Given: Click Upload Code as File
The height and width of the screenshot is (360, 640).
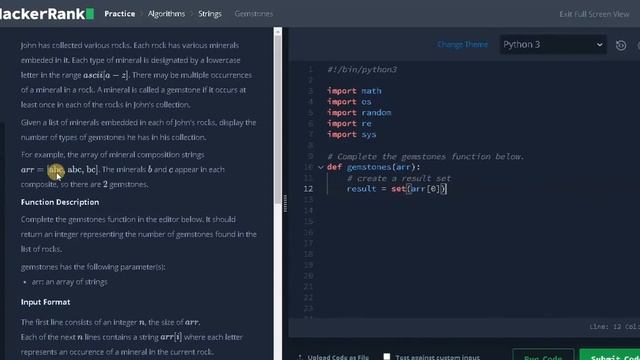Looking at the screenshot, I should 333,357.
